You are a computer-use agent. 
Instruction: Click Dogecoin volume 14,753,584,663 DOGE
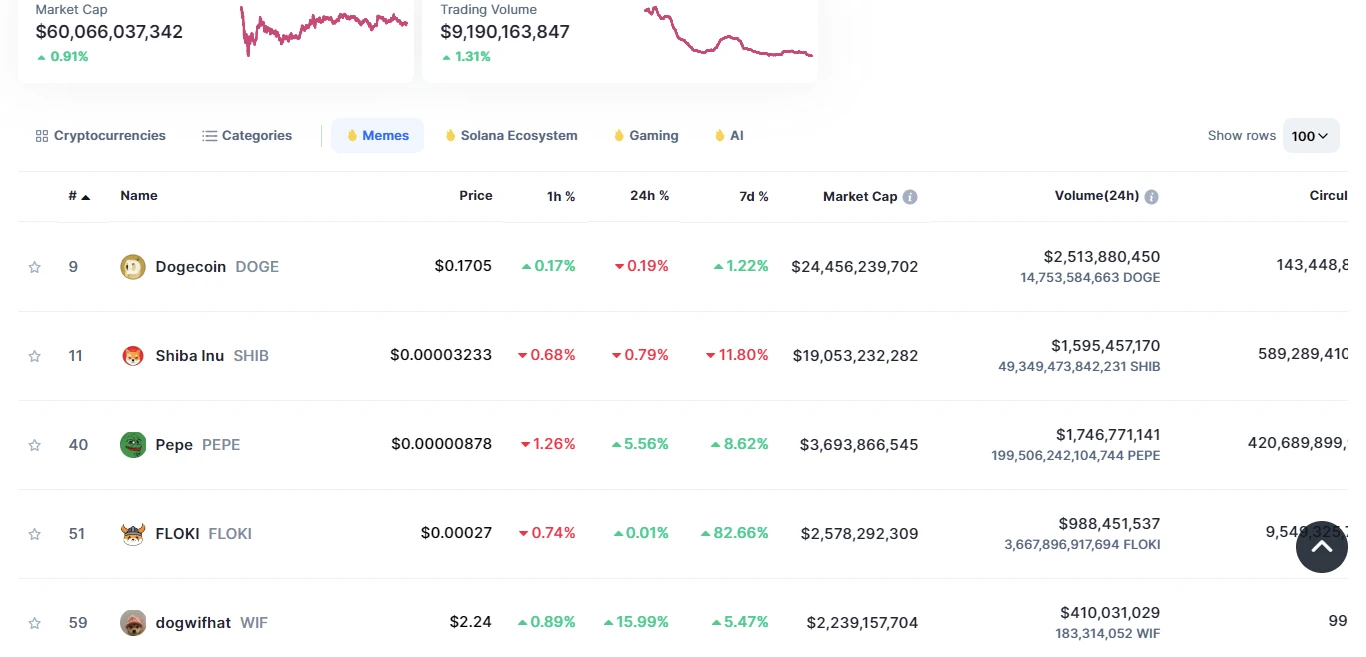pos(1091,278)
